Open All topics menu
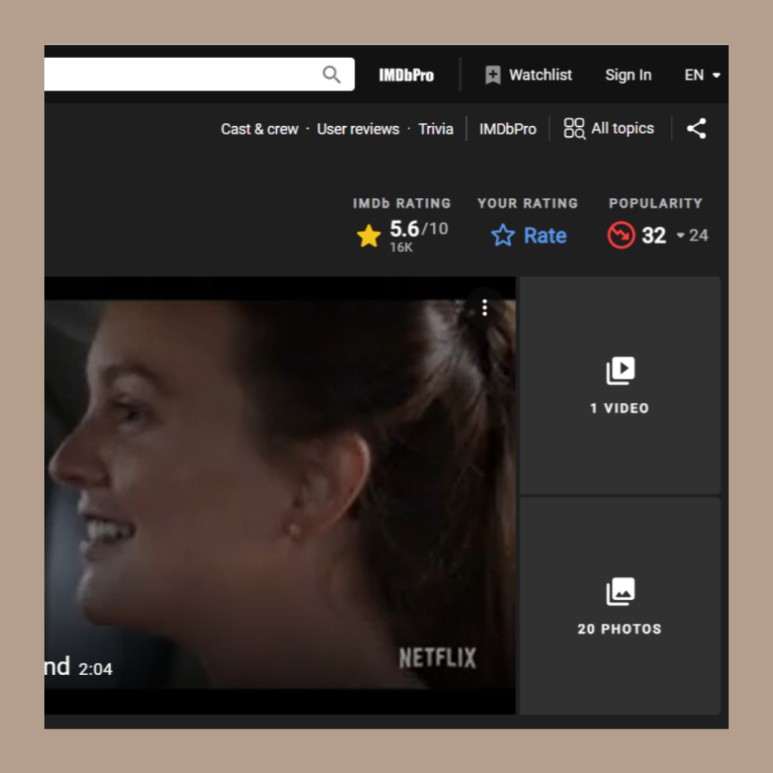Image resolution: width=773 pixels, height=773 pixels. tap(609, 129)
